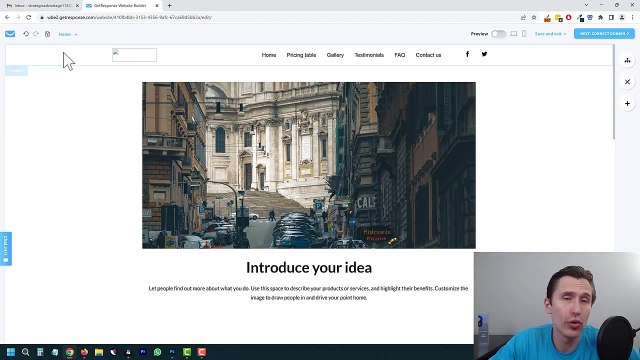Viewport: 640px width, 360px height.
Task: Open a new browser tab
Action: (169, 6)
